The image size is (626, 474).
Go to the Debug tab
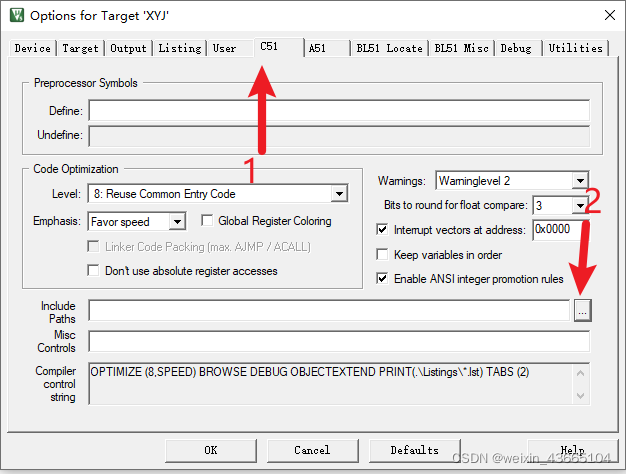pyautogui.click(x=517, y=48)
